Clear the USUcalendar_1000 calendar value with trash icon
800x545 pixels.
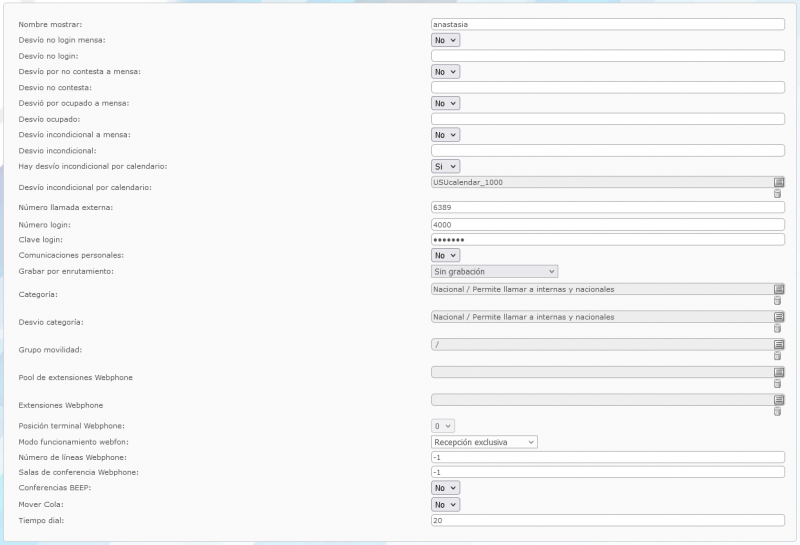(x=778, y=194)
